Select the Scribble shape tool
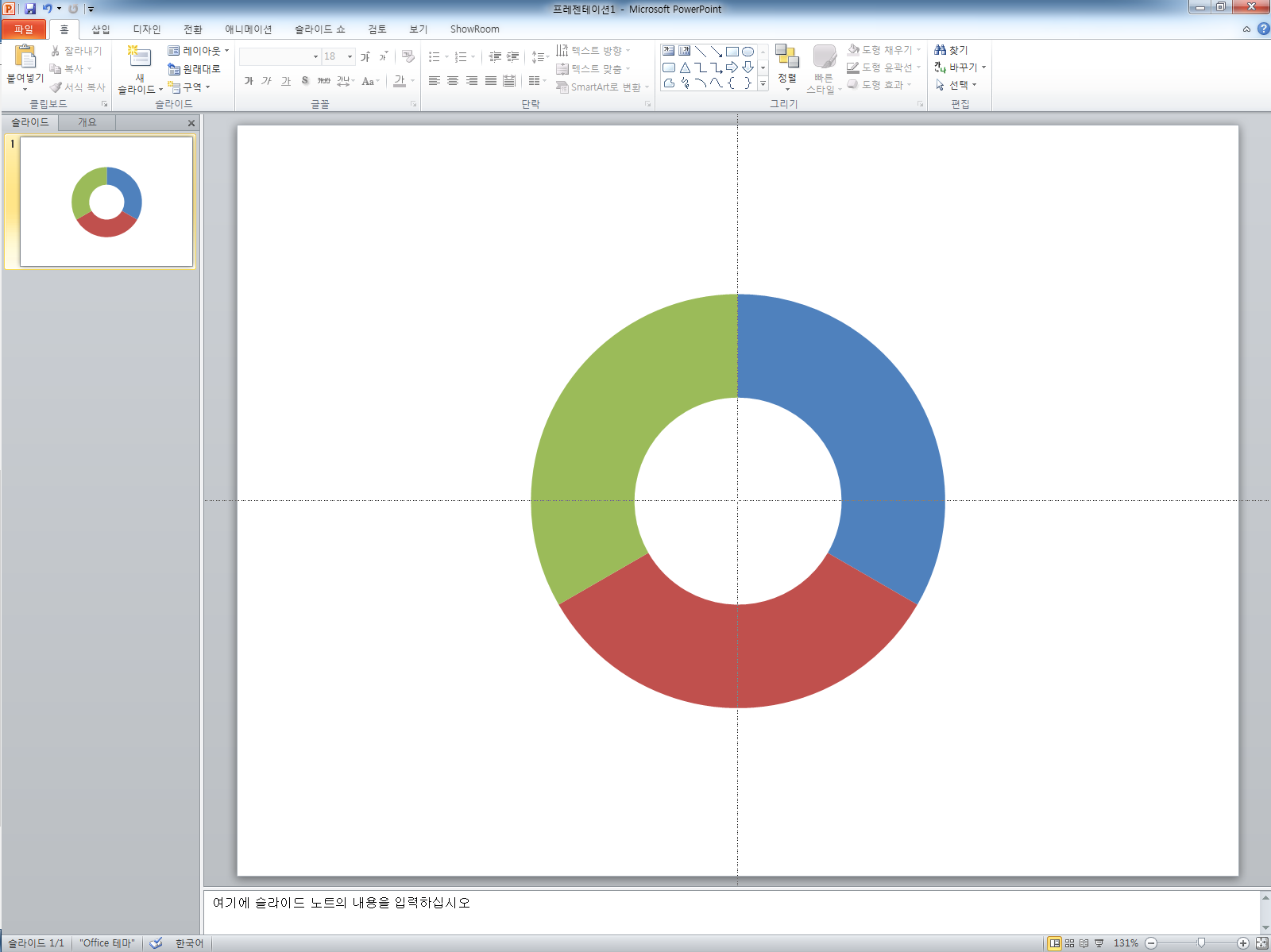1271x952 pixels. tap(685, 83)
